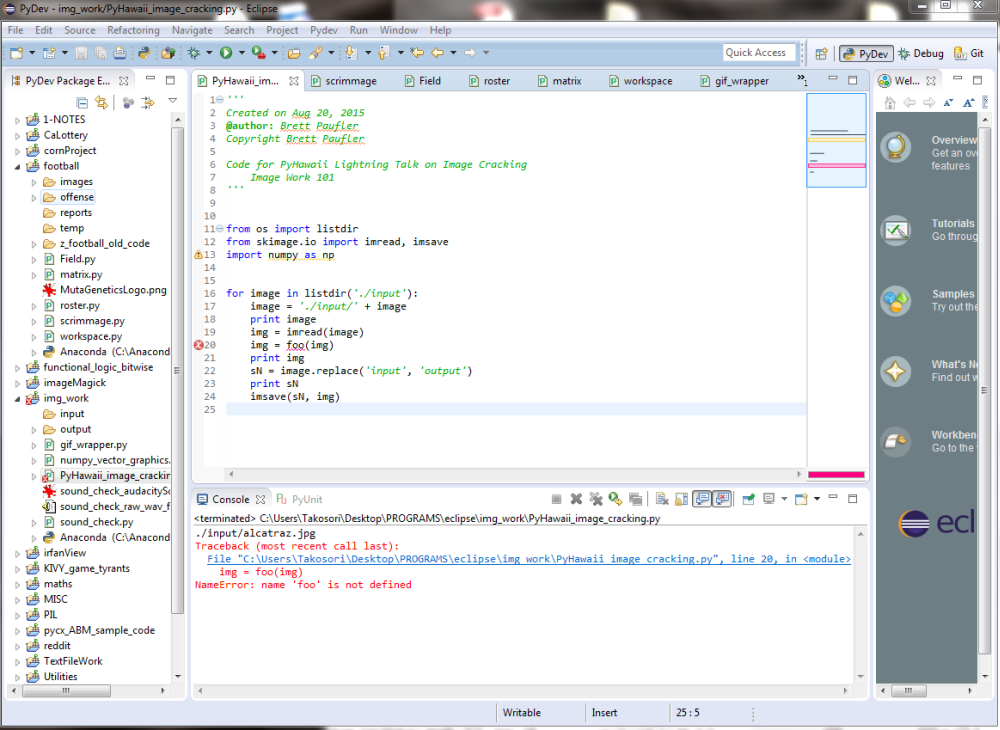Open traceback file link for line 20
The image size is (1000, 730).
click(529, 559)
